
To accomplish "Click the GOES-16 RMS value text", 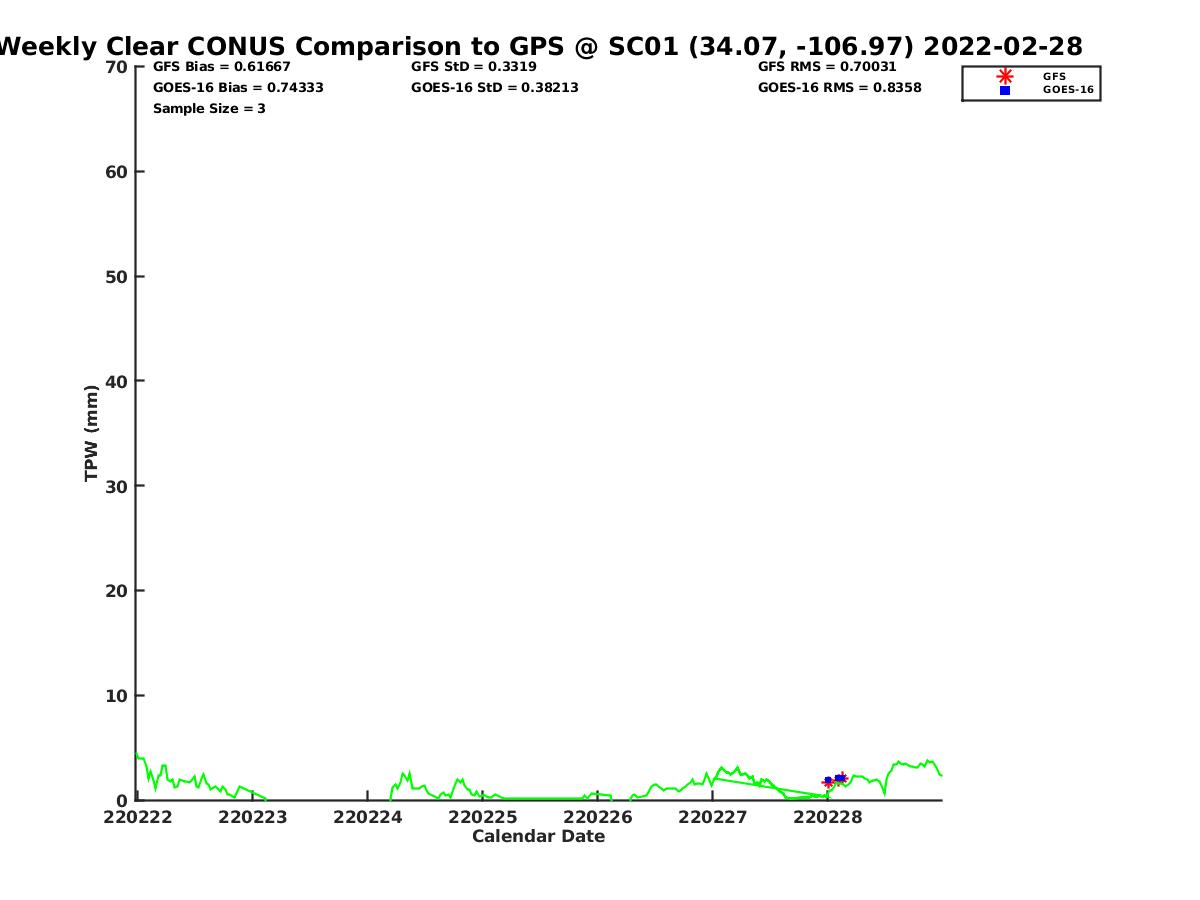I will [839, 88].
